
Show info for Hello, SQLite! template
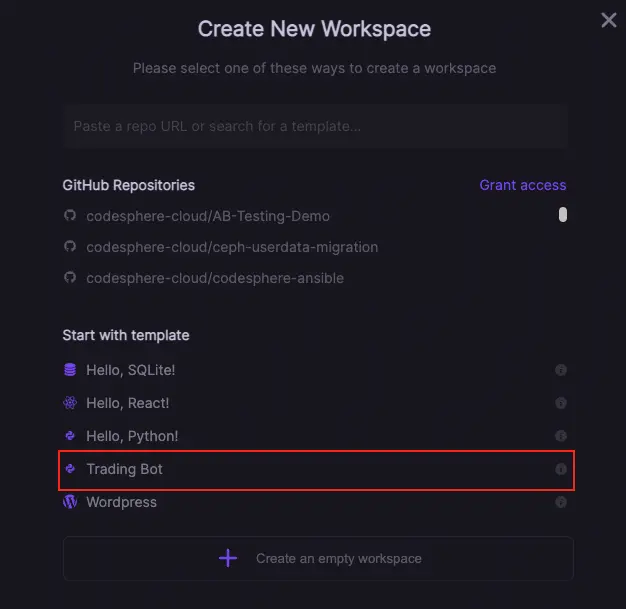click(561, 370)
